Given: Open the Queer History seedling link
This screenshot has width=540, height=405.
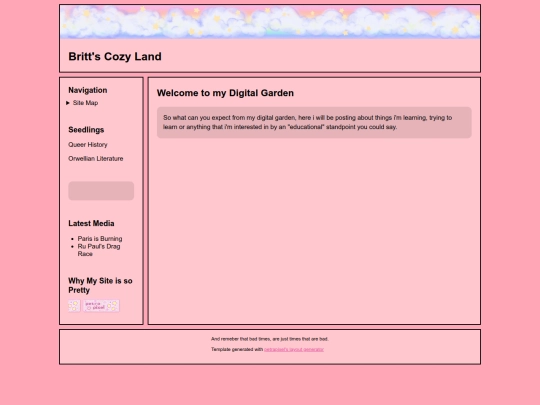Looking at the screenshot, I should click(88, 145).
